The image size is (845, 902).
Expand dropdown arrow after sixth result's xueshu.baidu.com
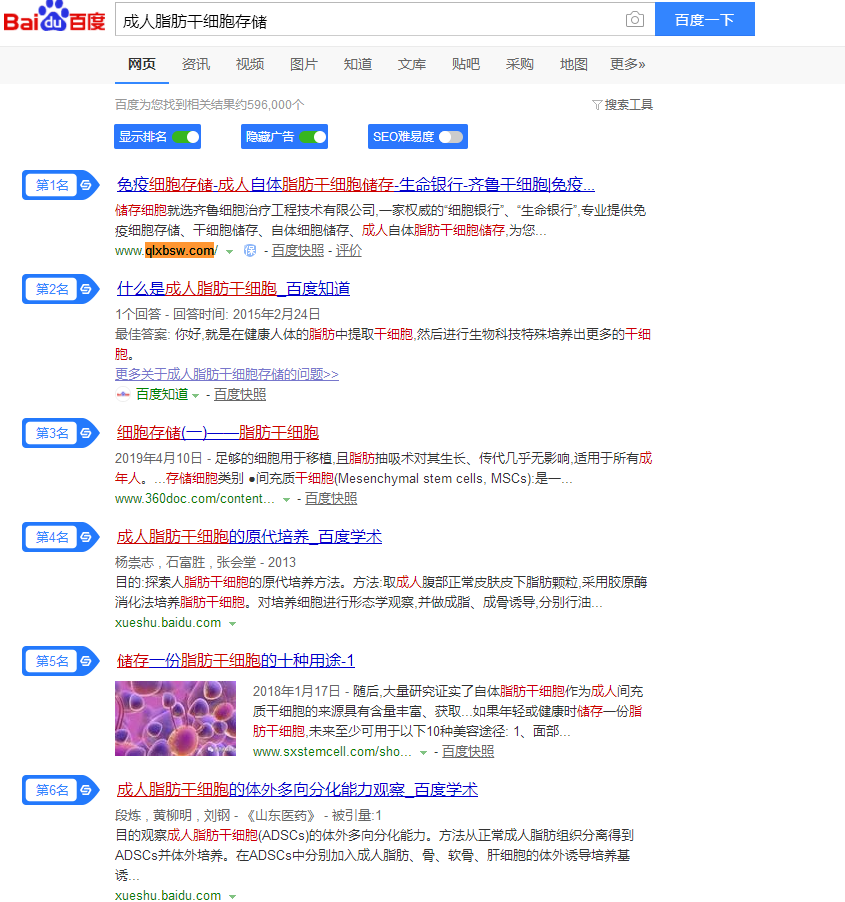(232, 896)
